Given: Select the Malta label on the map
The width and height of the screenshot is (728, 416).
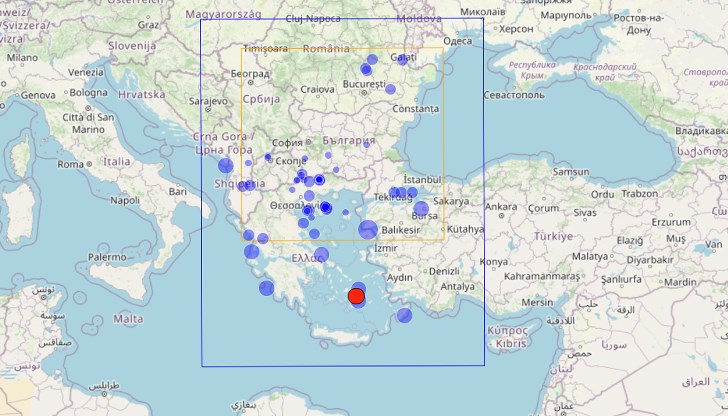Looking at the screenshot, I should pos(129,318).
